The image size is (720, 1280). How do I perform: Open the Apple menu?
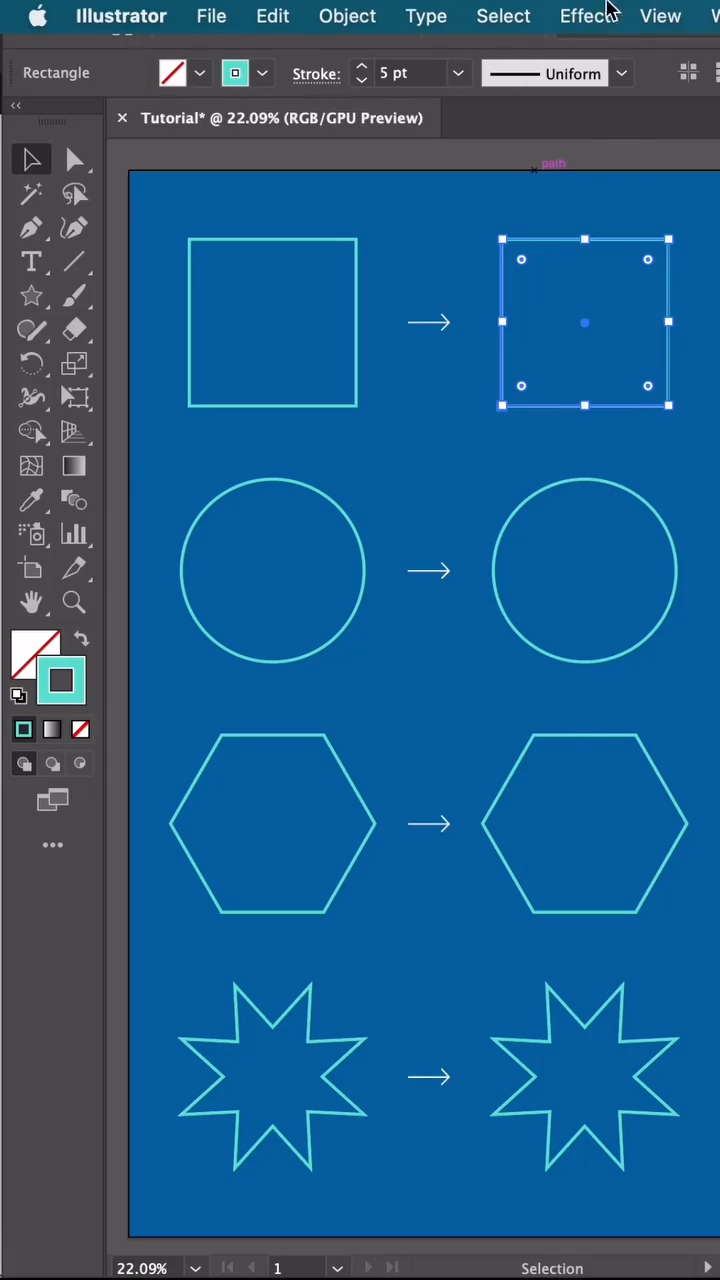click(37, 16)
